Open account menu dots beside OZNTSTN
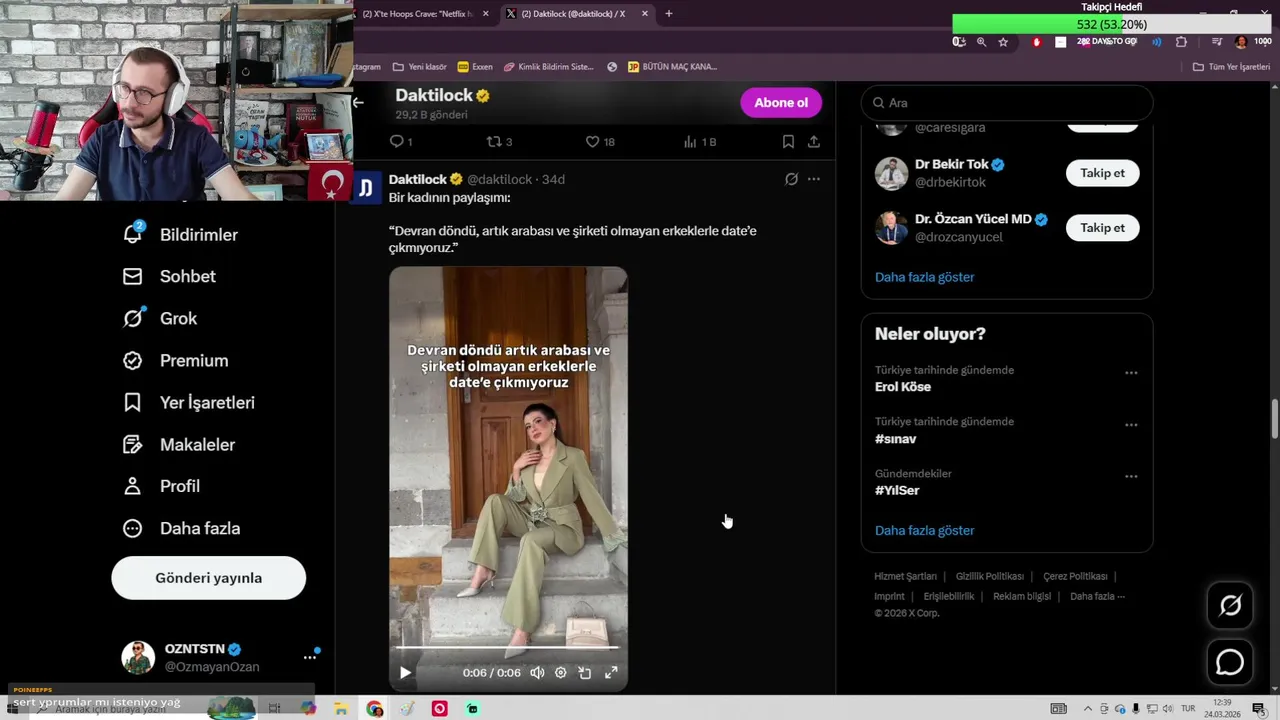 [310, 658]
